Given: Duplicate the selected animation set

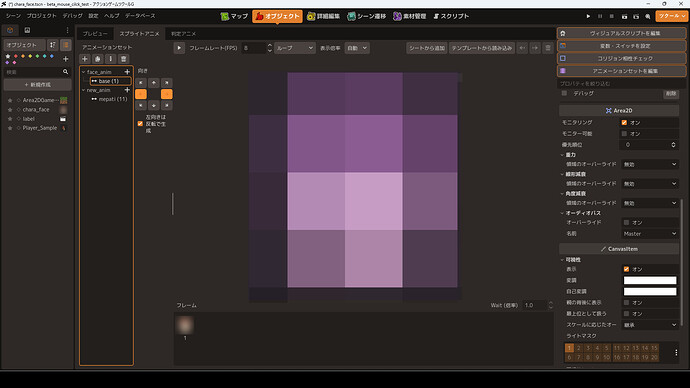Looking at the screenshot, I should click(98, 59).
